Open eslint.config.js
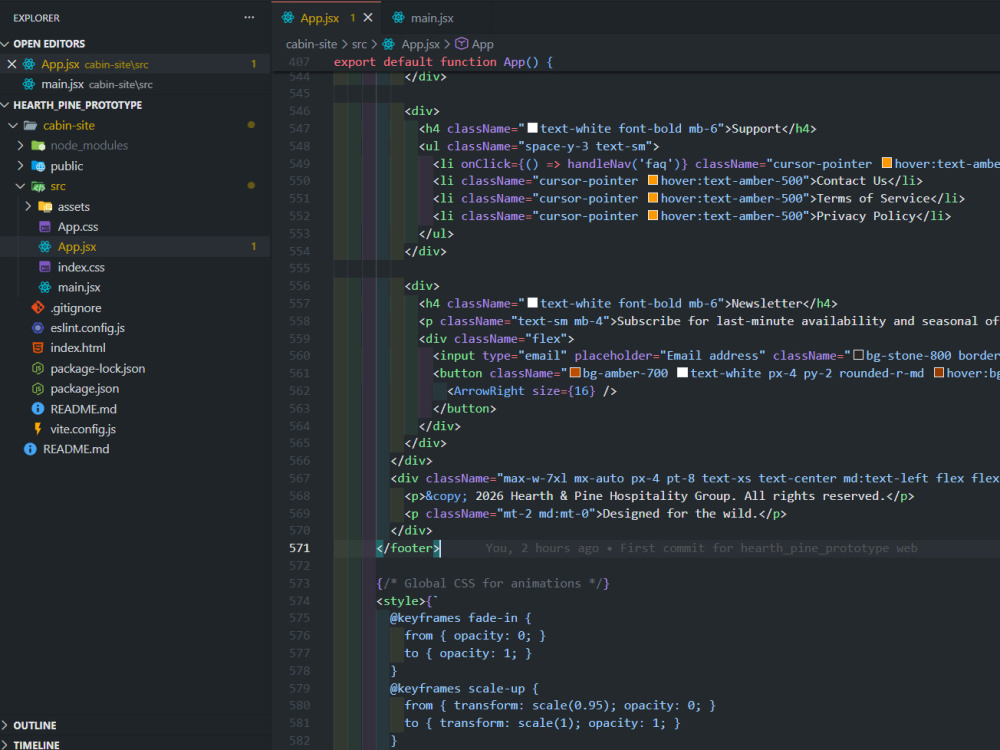Image resolution: width=1000 pixels, height=750 pixels. point(87,328)
